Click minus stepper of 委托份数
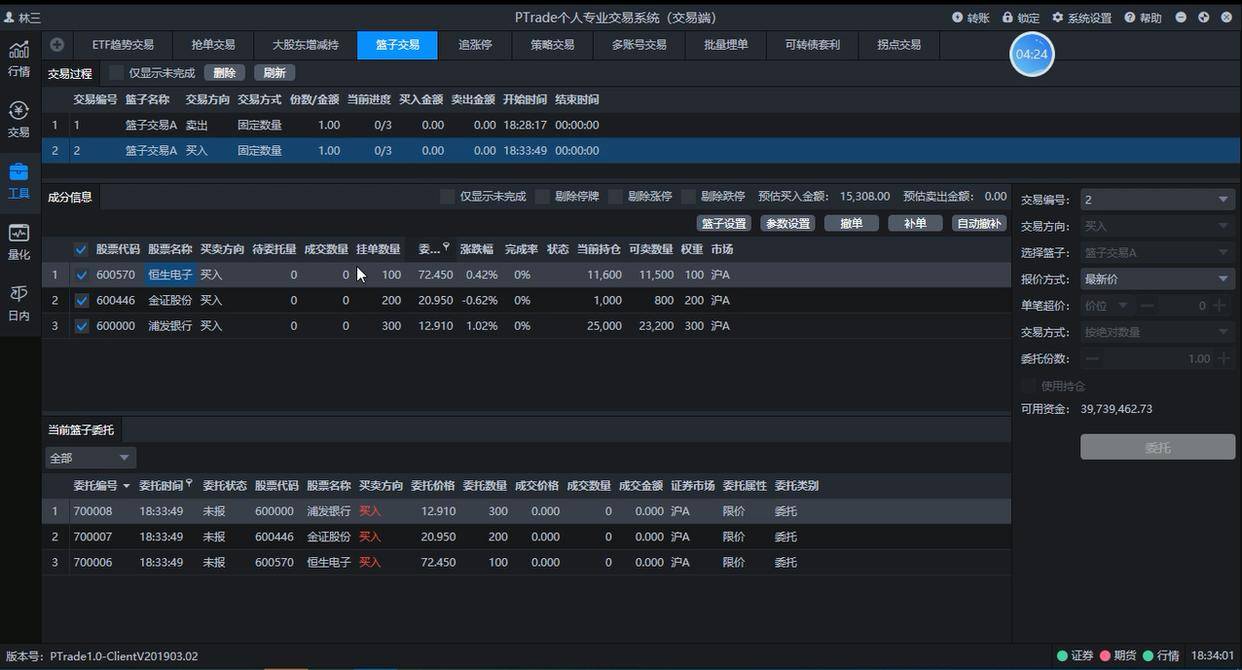Screen dimensions: 1242x670 (x=1093, y=358)
